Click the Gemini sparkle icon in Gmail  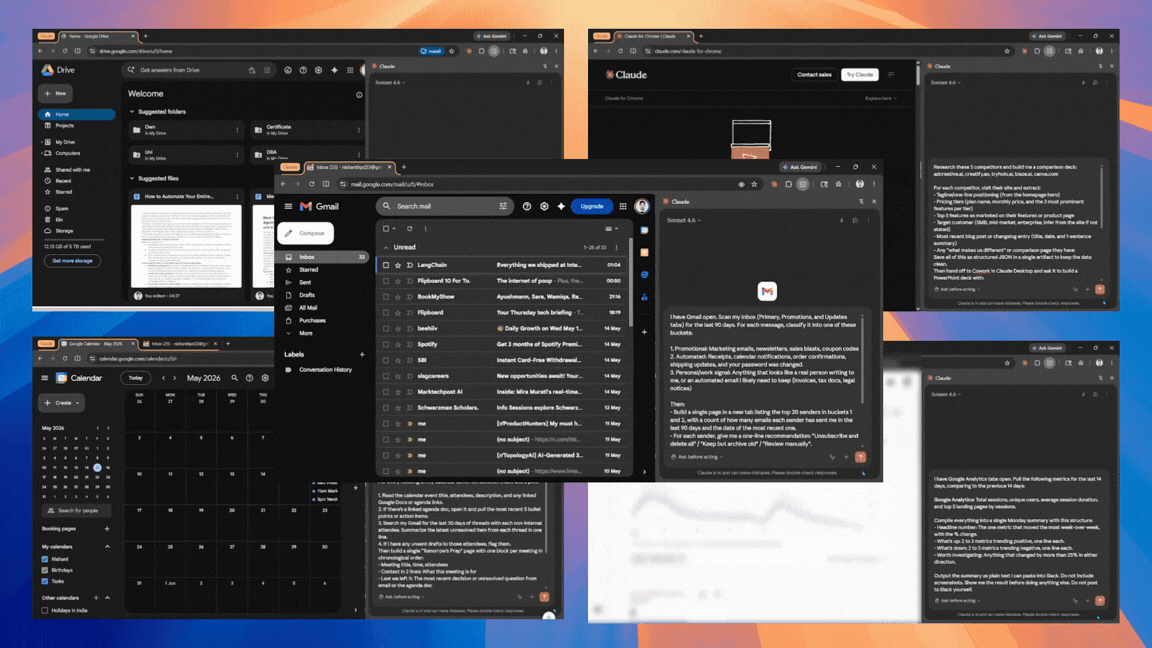[561, 206]
